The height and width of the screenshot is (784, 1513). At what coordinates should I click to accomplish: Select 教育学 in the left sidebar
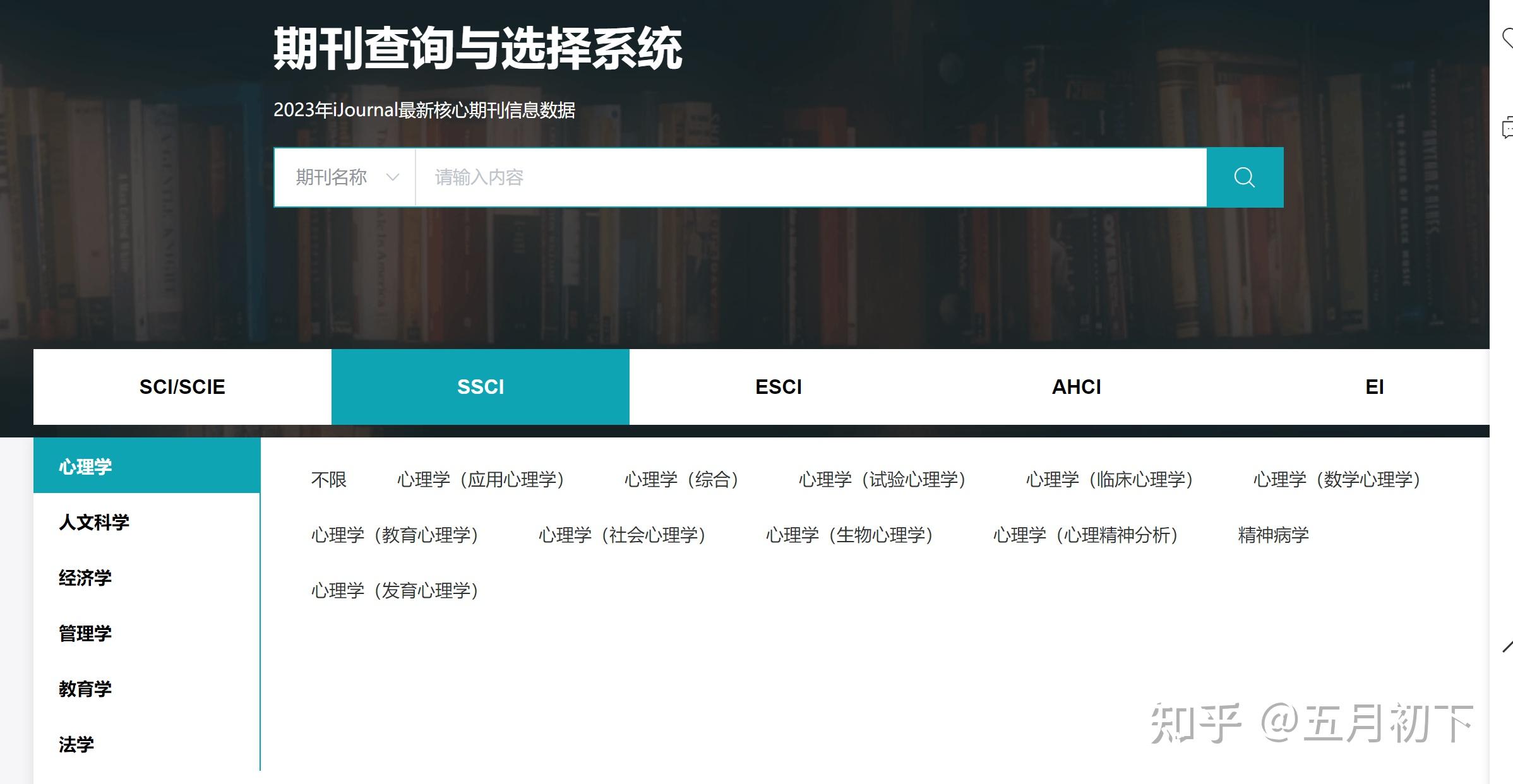pos(86,689)
